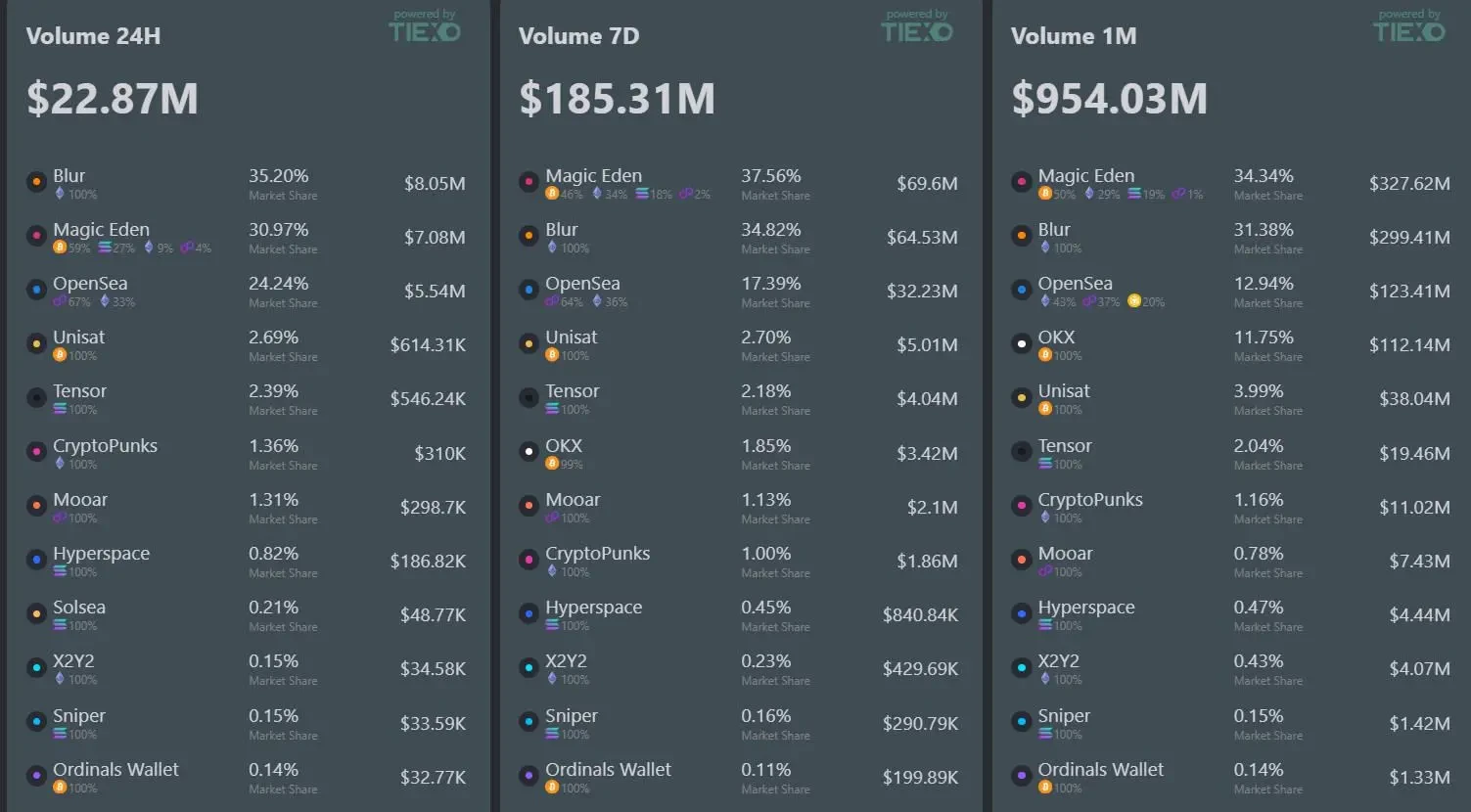The height and width of the screenshot is (812, 1471).
Task: Open the Sniper name in Volume 24H list
Action: tap(78, 715)
